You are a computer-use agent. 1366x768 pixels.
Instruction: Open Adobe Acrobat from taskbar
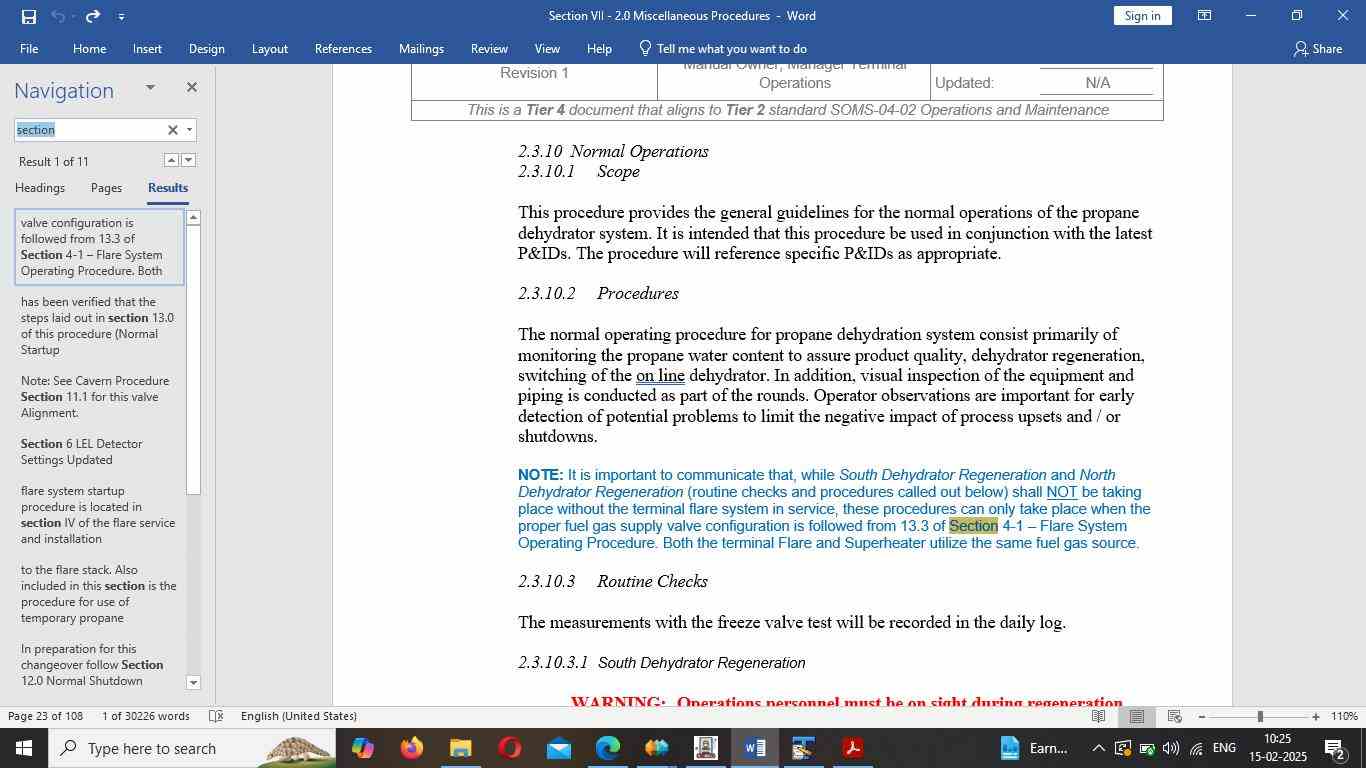tap(853, 748)
